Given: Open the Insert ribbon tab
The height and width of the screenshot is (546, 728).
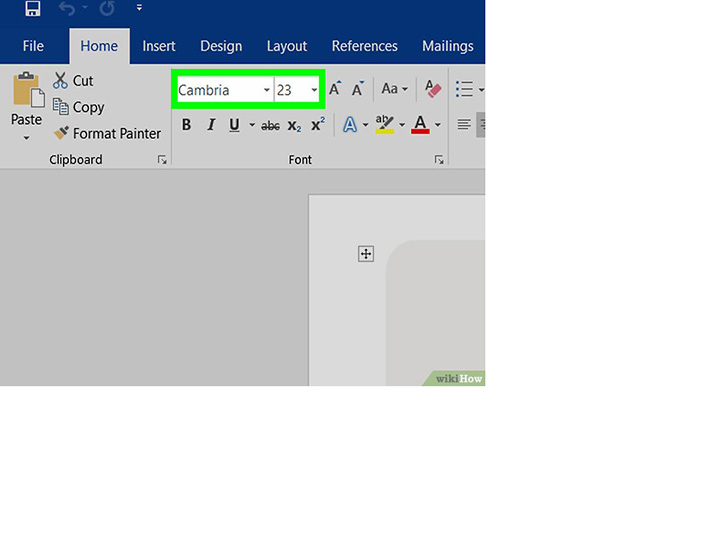Looking at the screenshot, I should [159, 46].
